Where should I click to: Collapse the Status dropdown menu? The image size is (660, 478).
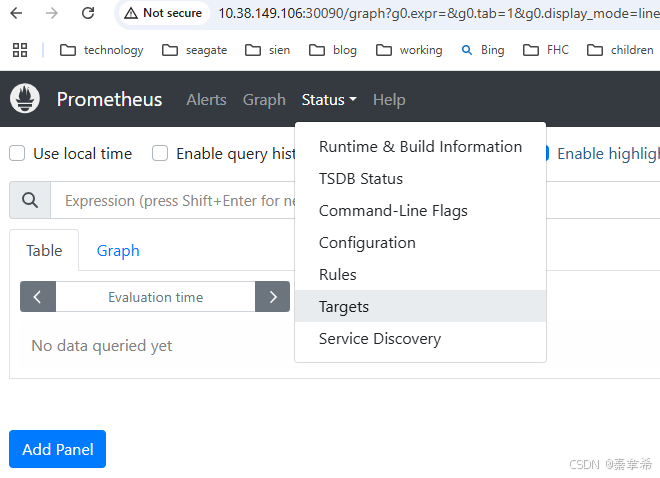pyautogui.click(x=329, y=100)
